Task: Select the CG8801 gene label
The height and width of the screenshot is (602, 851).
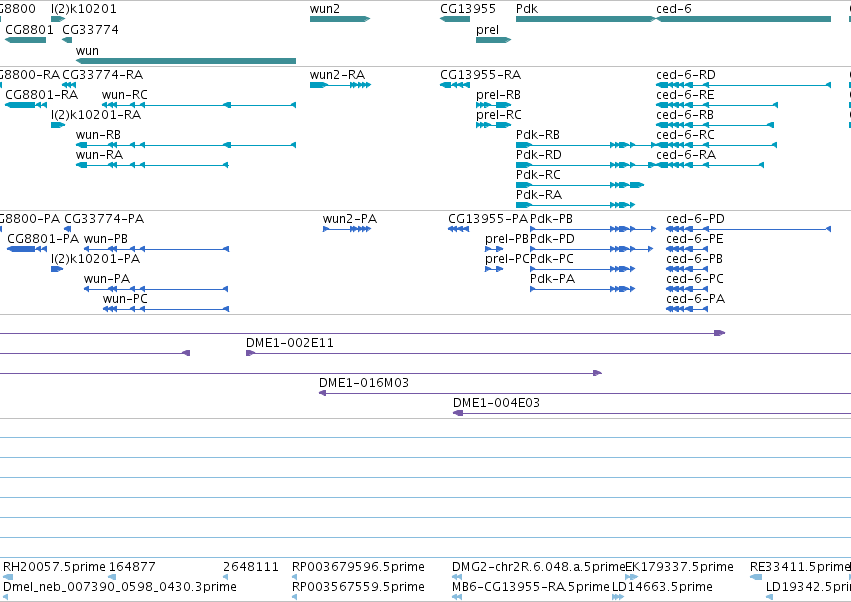Action: pyautogui.click(x=29, y=29)
